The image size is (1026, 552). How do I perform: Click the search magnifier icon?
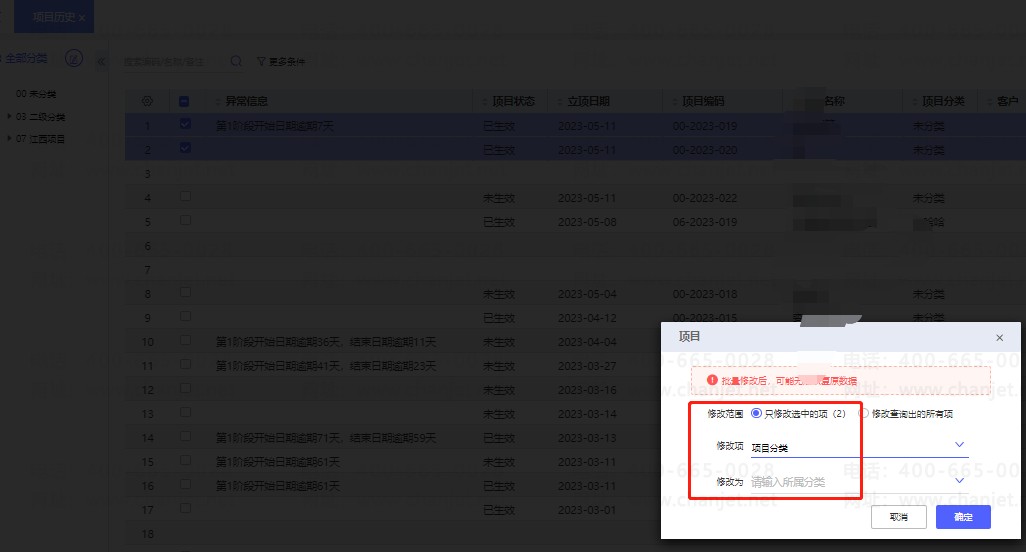point(236,61)
